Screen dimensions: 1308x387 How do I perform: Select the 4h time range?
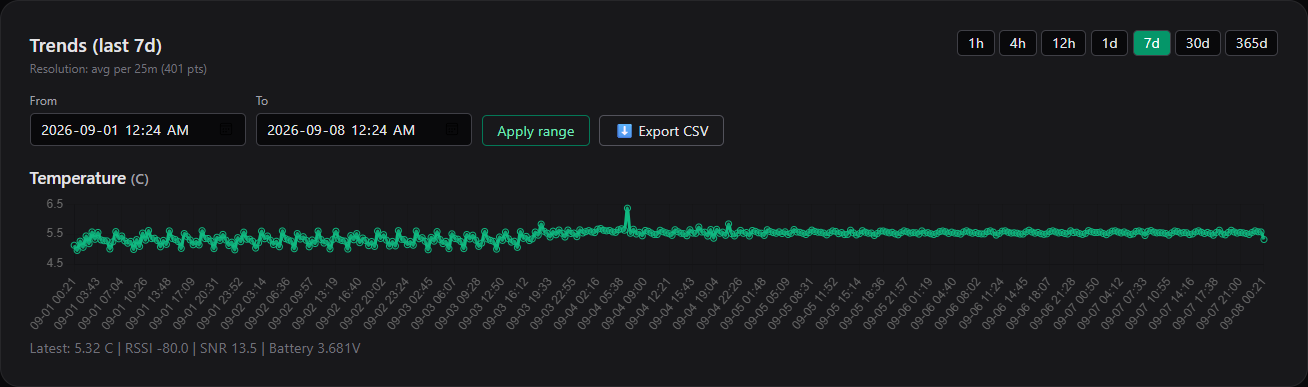click(1017, 43)
